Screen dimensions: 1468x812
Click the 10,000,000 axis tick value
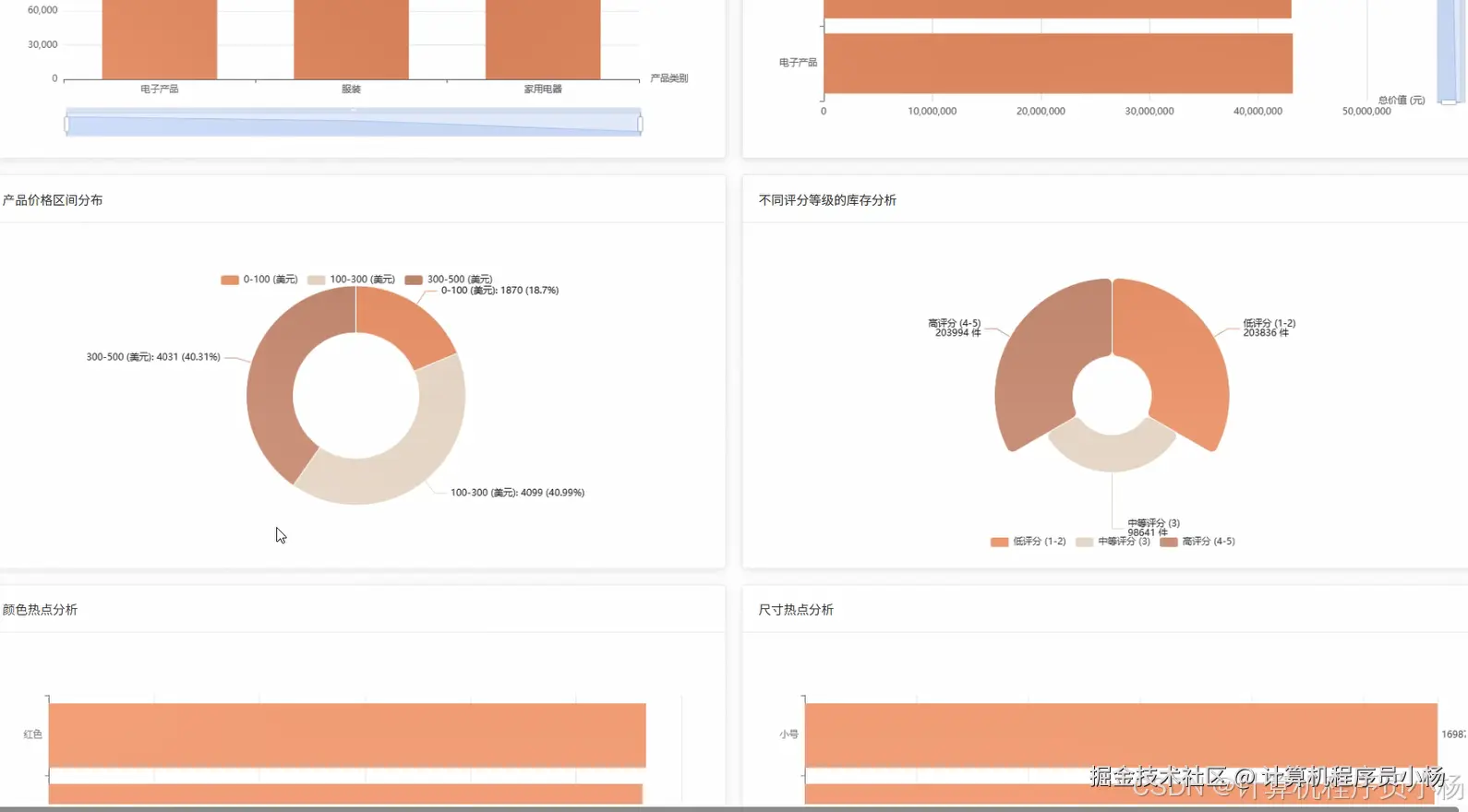click(x=933, y=111)
